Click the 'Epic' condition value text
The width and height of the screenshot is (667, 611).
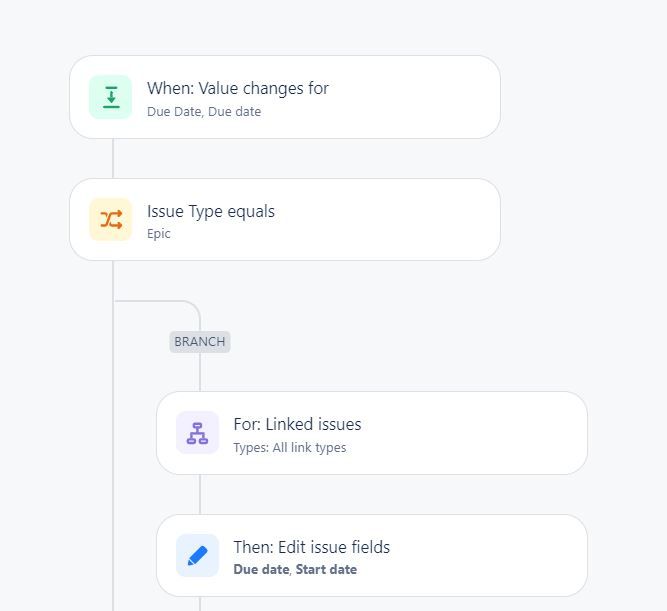pos(159,234)
